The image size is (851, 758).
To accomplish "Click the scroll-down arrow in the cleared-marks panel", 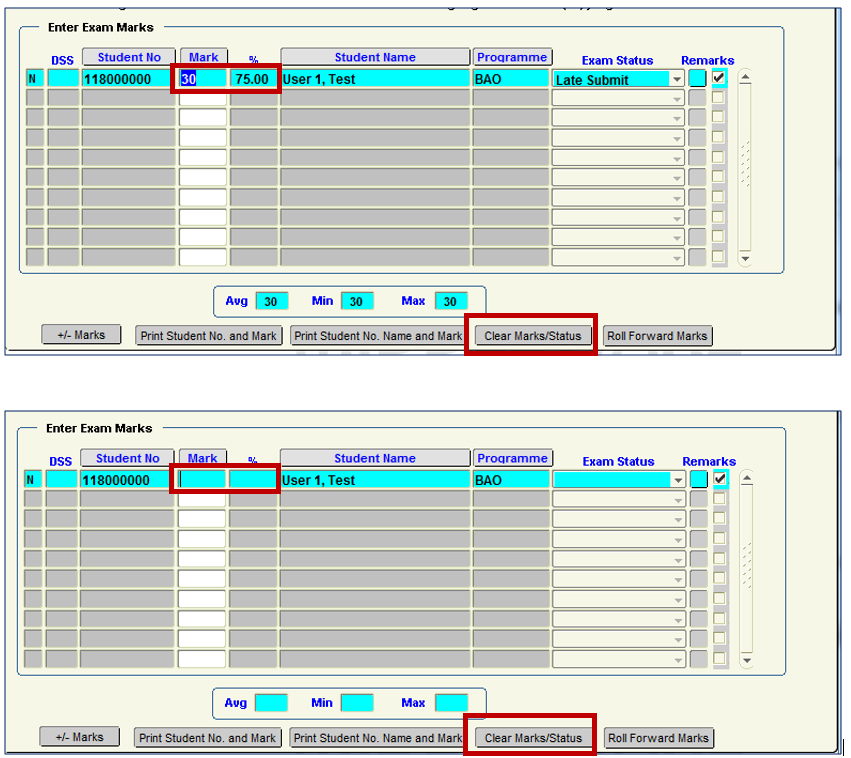I will (745, 661).
